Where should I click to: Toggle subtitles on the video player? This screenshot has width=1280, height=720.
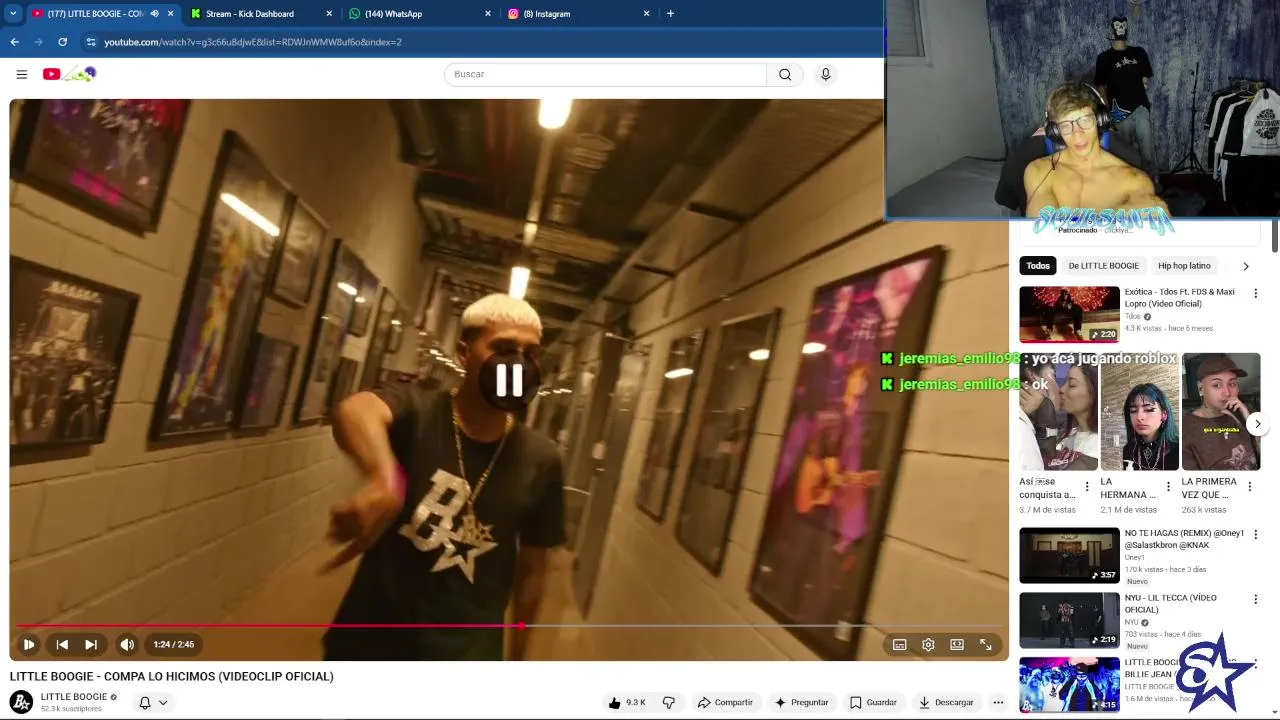tap(899, 645)
